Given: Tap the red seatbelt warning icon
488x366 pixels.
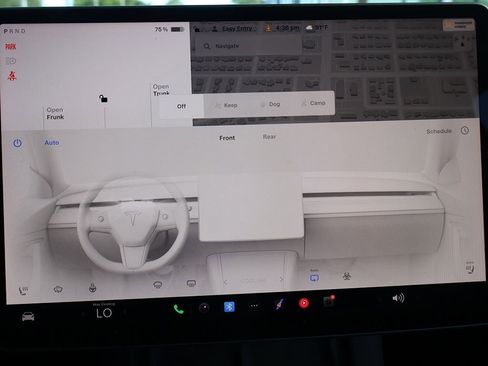Looking at the screenshot, I should pyautogui.click(x=12, y=76).
